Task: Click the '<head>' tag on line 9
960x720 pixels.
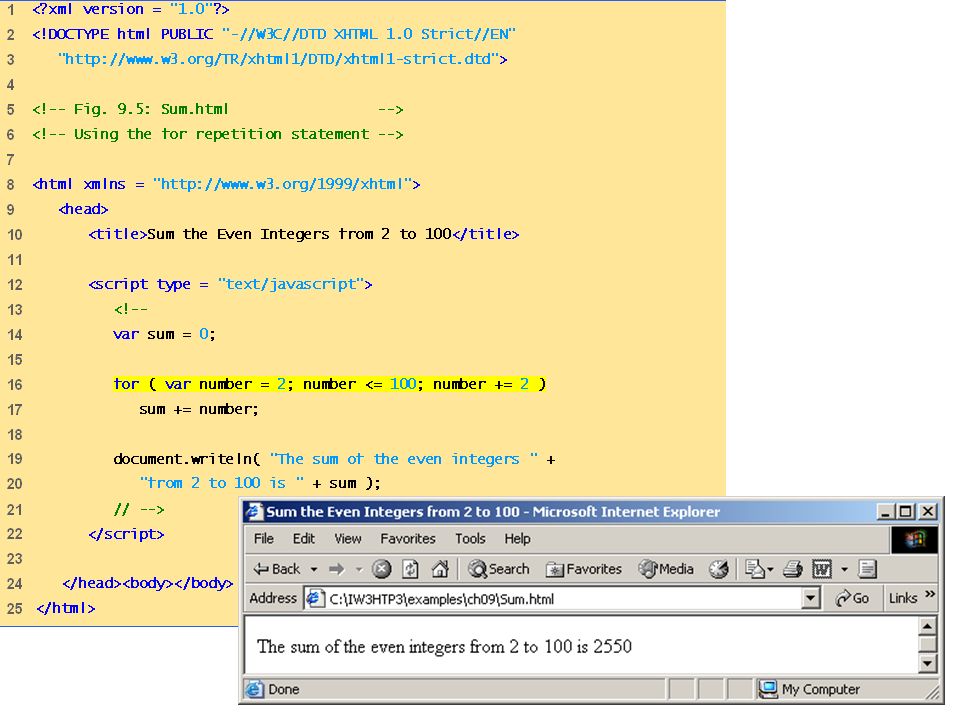Action: coord(83,209)
